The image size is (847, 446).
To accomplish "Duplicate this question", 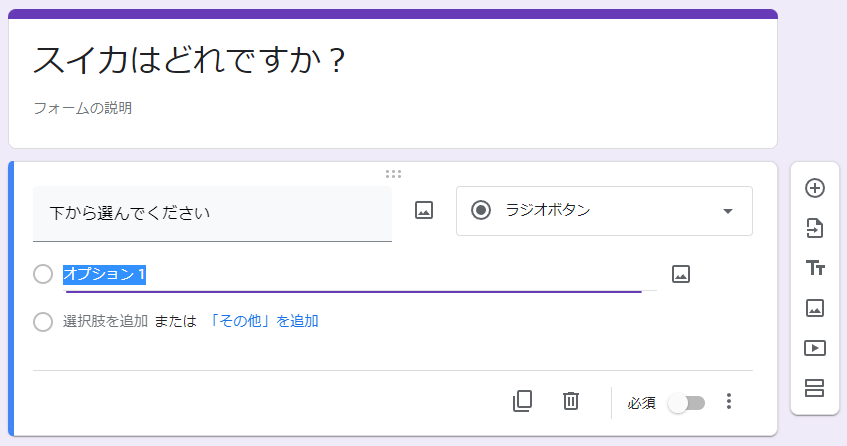I will [522, 401].
